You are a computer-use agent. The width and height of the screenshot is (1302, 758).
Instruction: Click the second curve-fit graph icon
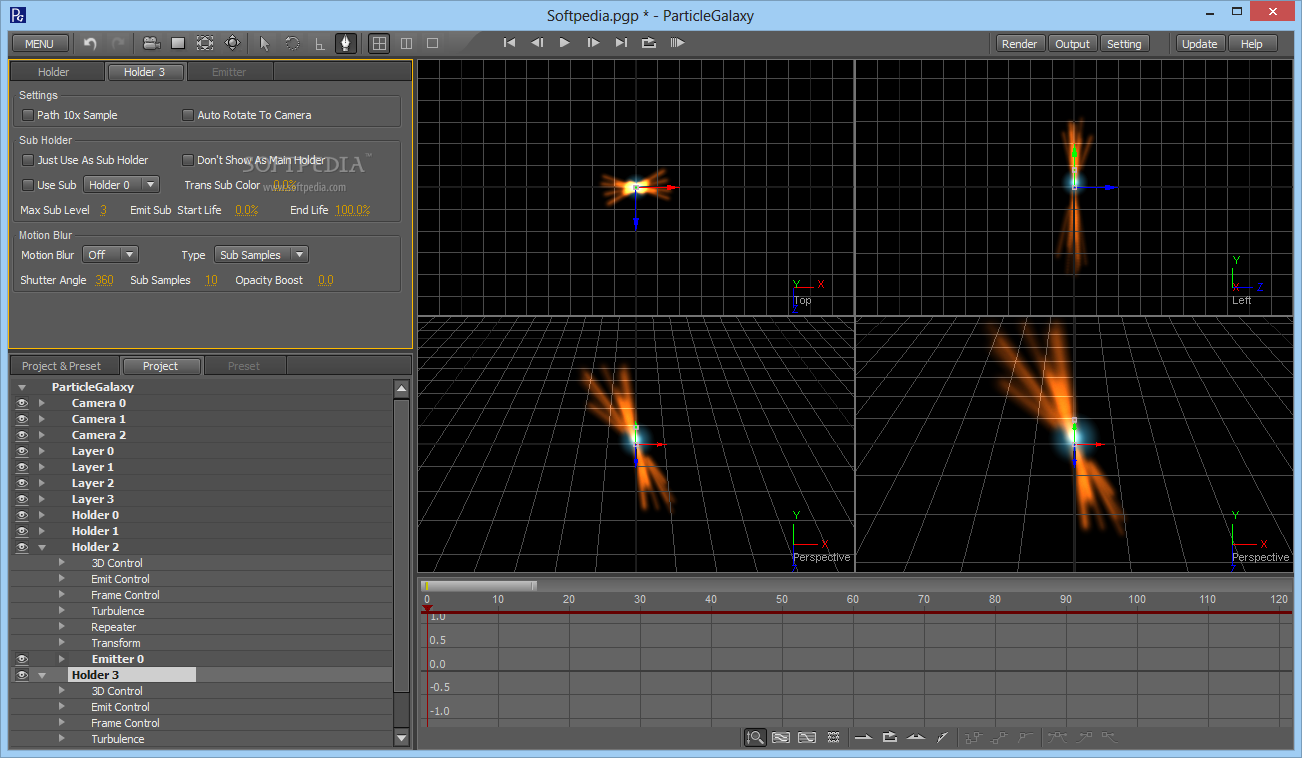(807, 737)
